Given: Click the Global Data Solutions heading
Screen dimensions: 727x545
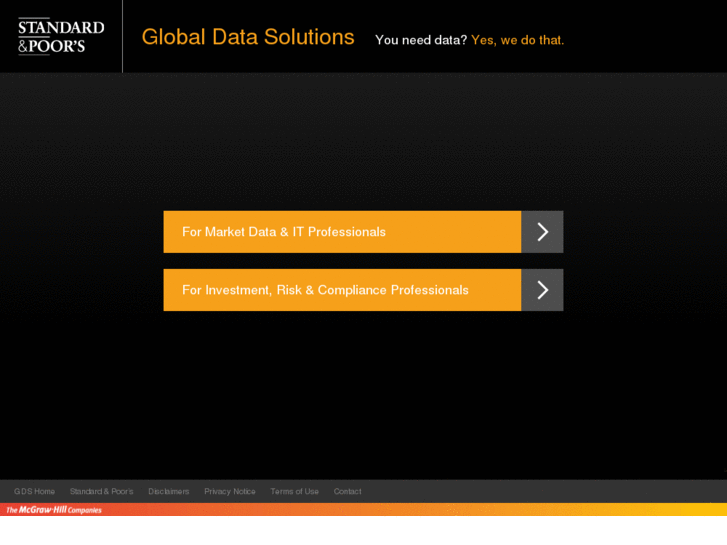Looking at the screenshot, I should tap(248, 37).
